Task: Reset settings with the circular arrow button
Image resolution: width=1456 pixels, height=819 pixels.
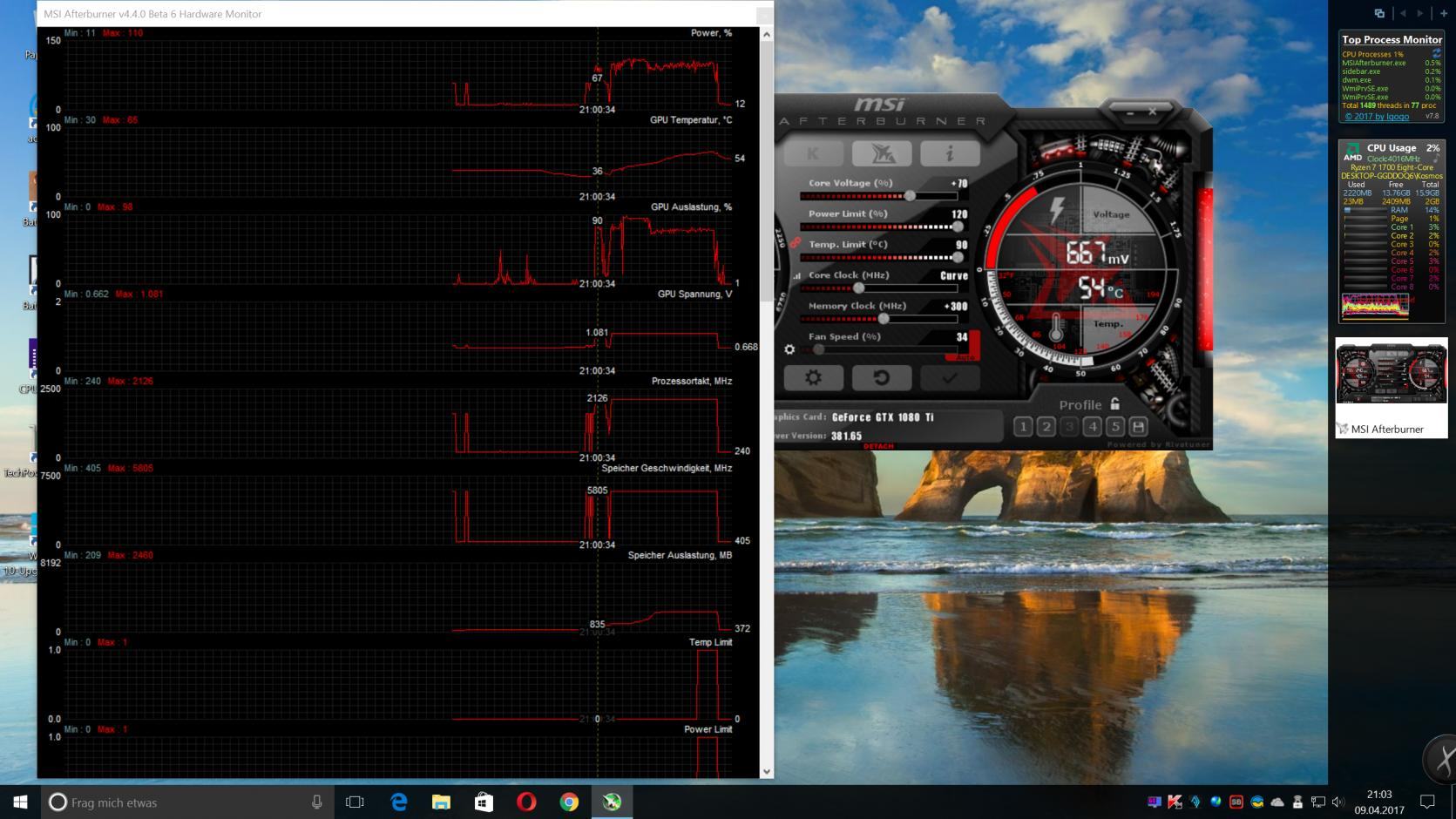Action: pyautogui.click(x=882, y=377)
